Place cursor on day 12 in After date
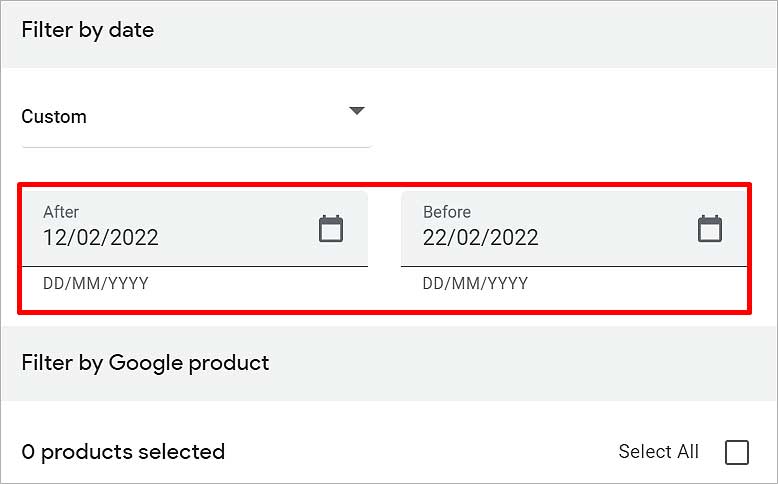This screenshot has height=484, width=778. coord(54,237)
